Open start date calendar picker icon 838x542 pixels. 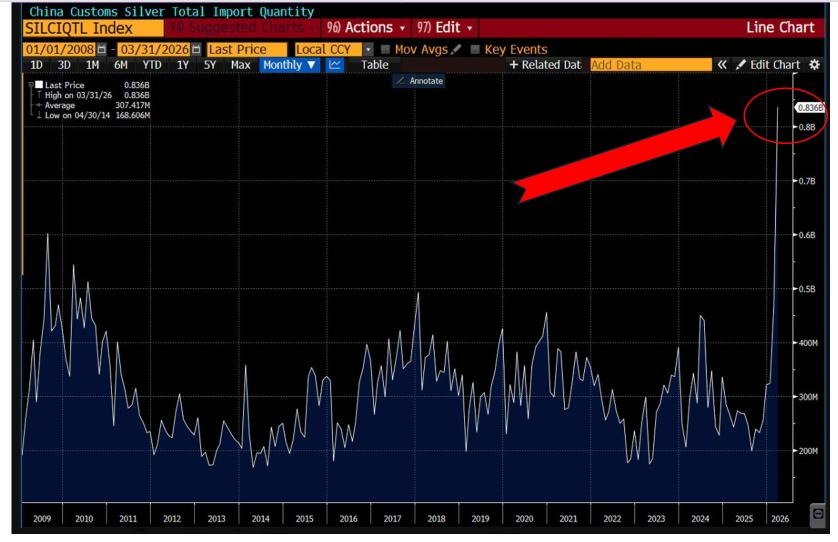click(101, 49)
